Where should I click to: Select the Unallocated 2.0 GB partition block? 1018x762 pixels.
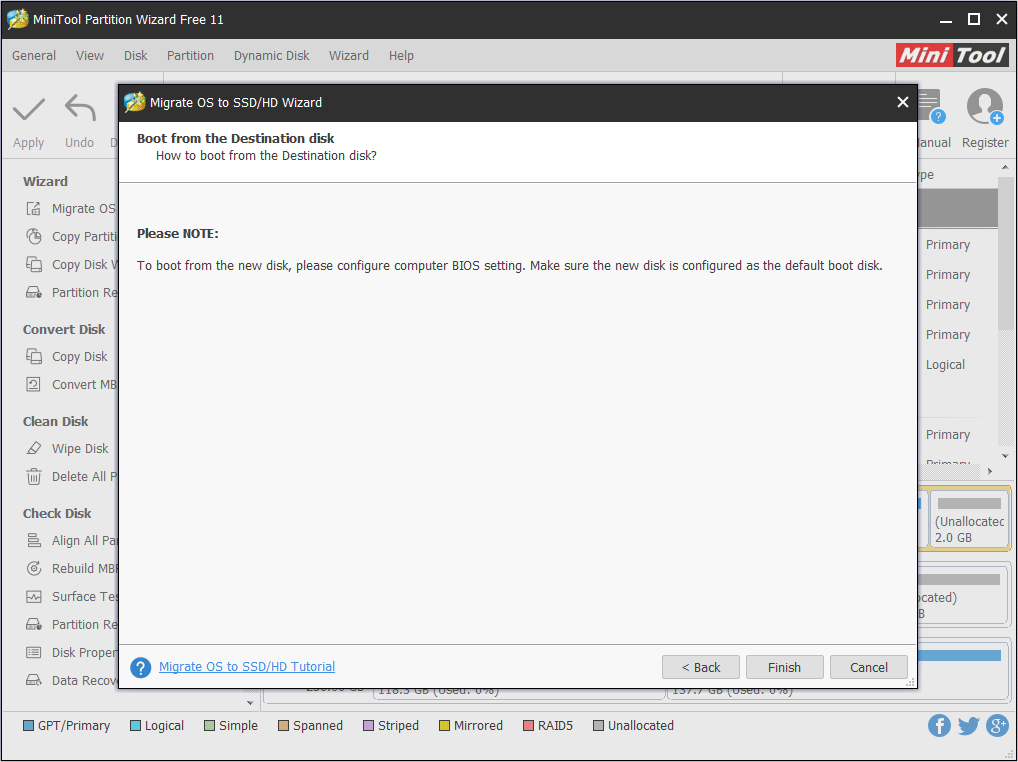(970, 520)
